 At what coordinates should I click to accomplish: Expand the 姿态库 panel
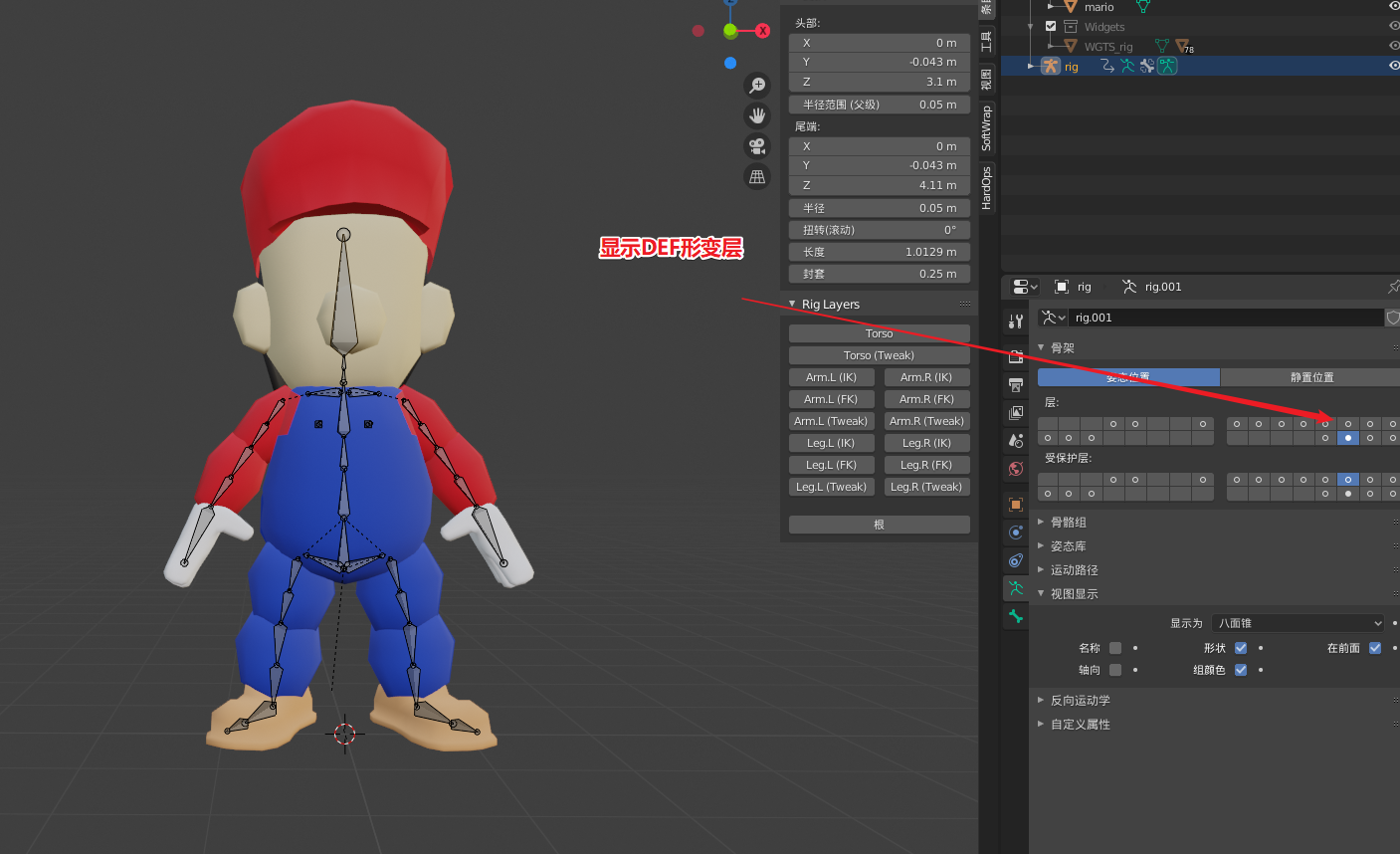pyautogui.click(x=1041, y=545)
